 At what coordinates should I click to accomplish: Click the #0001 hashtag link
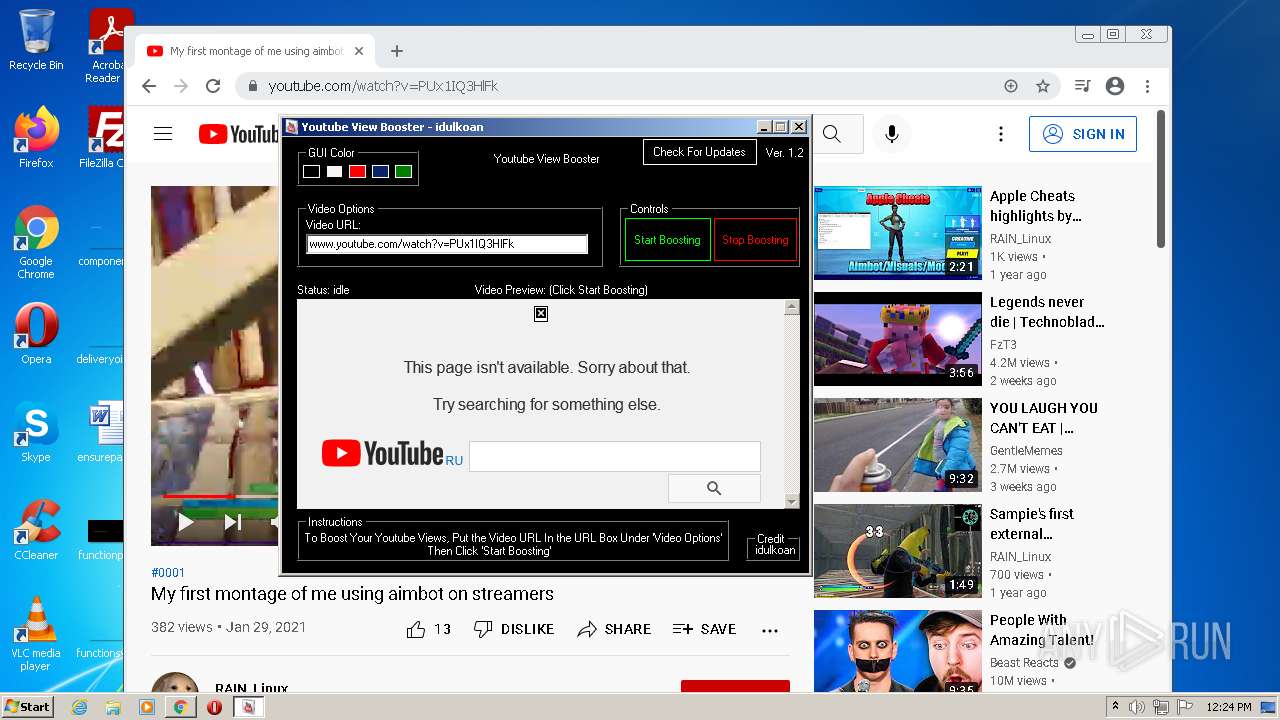point(168,573)
